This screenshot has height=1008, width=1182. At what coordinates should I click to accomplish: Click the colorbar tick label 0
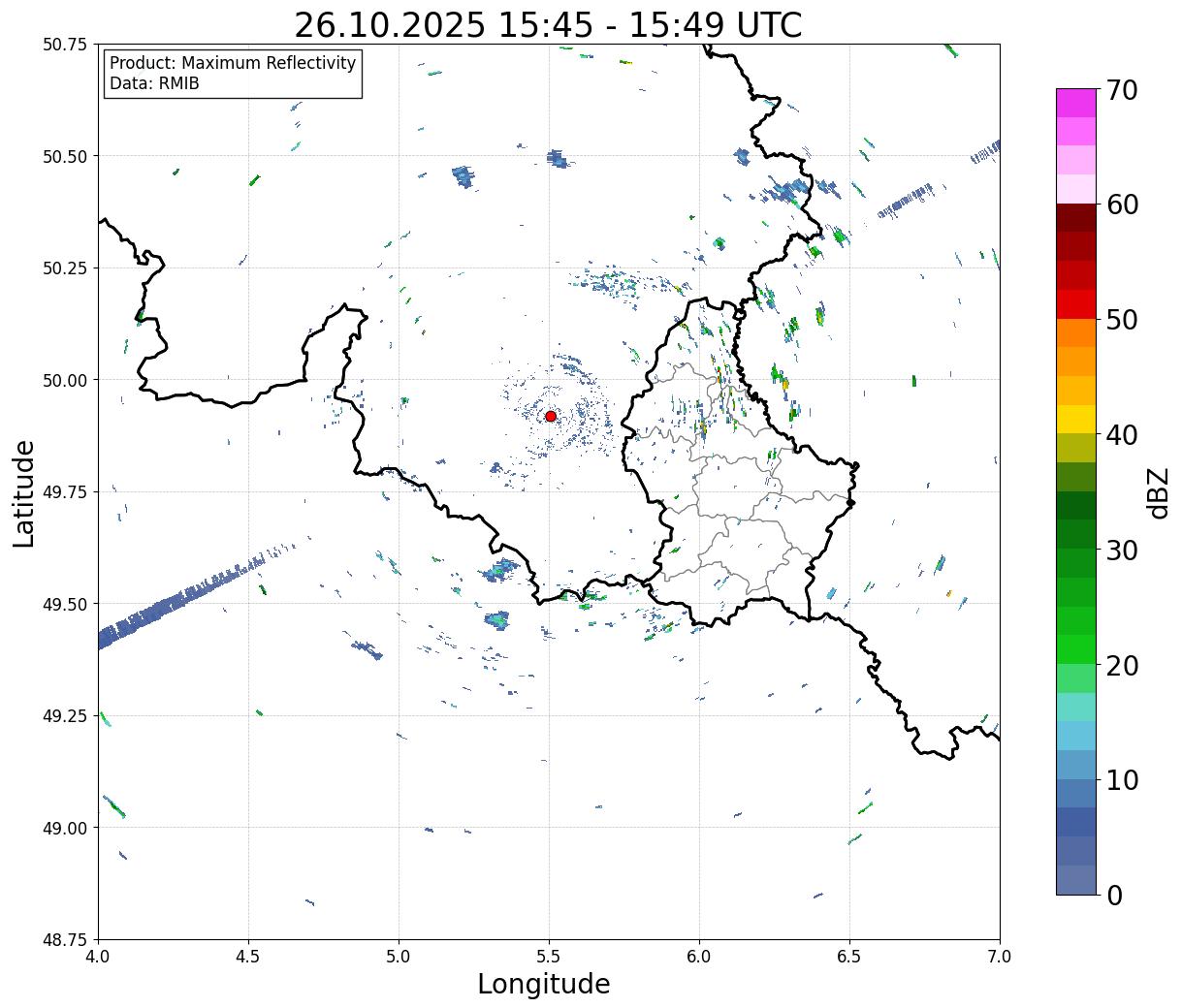click(1114, 896)
